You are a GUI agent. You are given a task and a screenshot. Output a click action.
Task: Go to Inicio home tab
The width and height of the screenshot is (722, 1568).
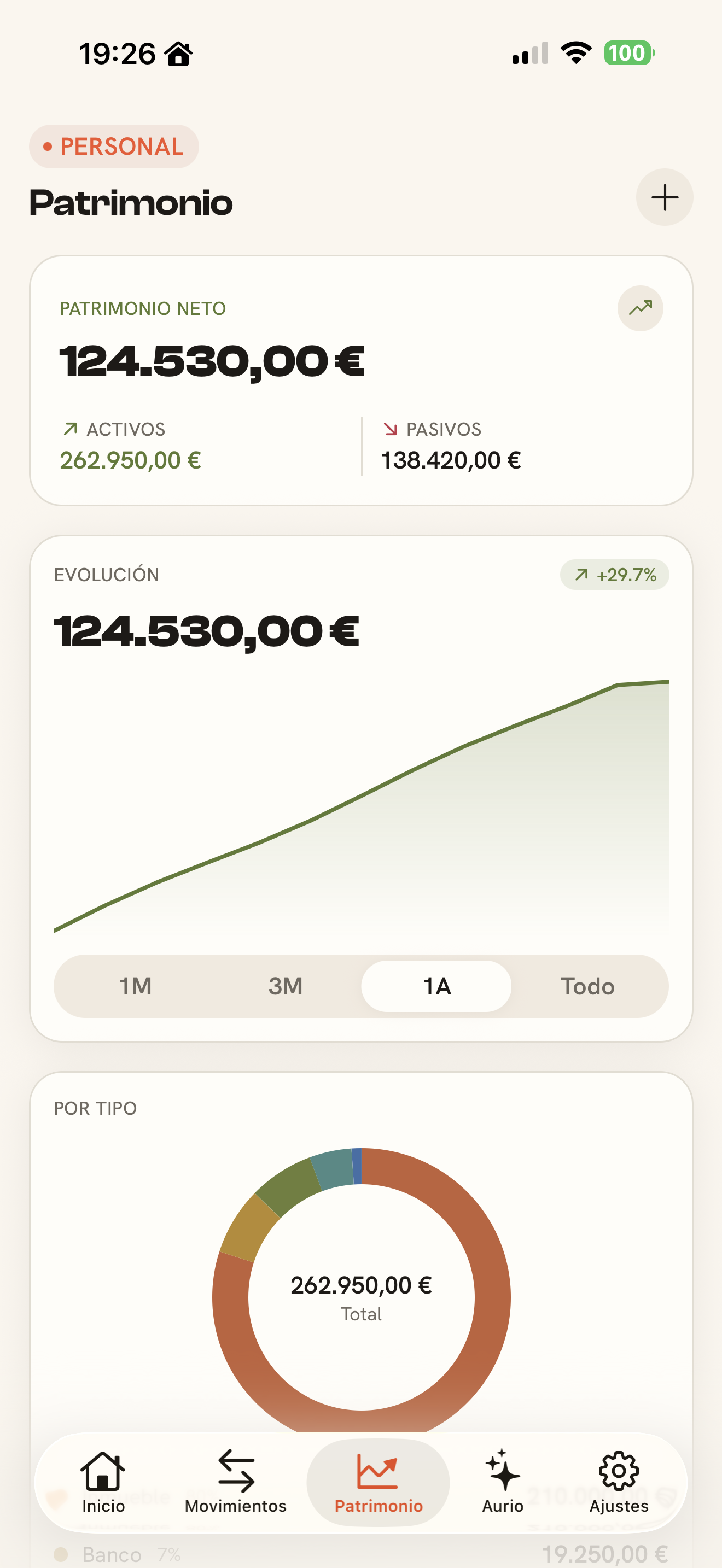click(x=103, y=1482)
